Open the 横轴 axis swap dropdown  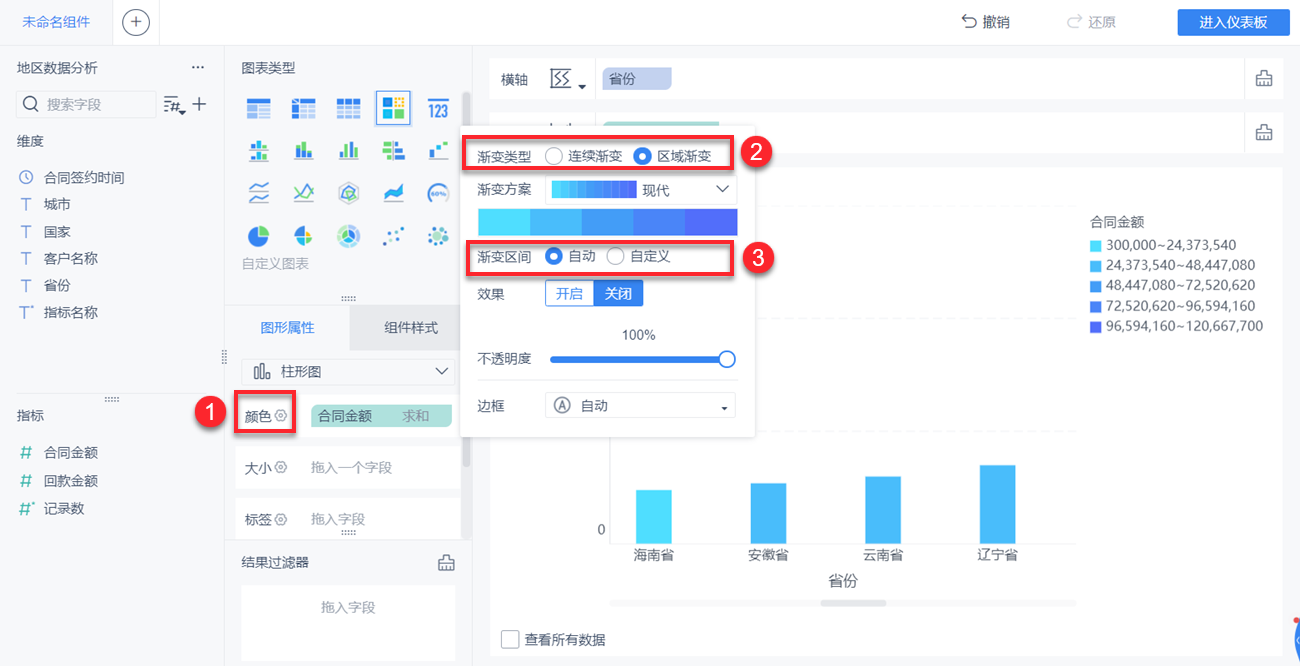coord(567,79)
